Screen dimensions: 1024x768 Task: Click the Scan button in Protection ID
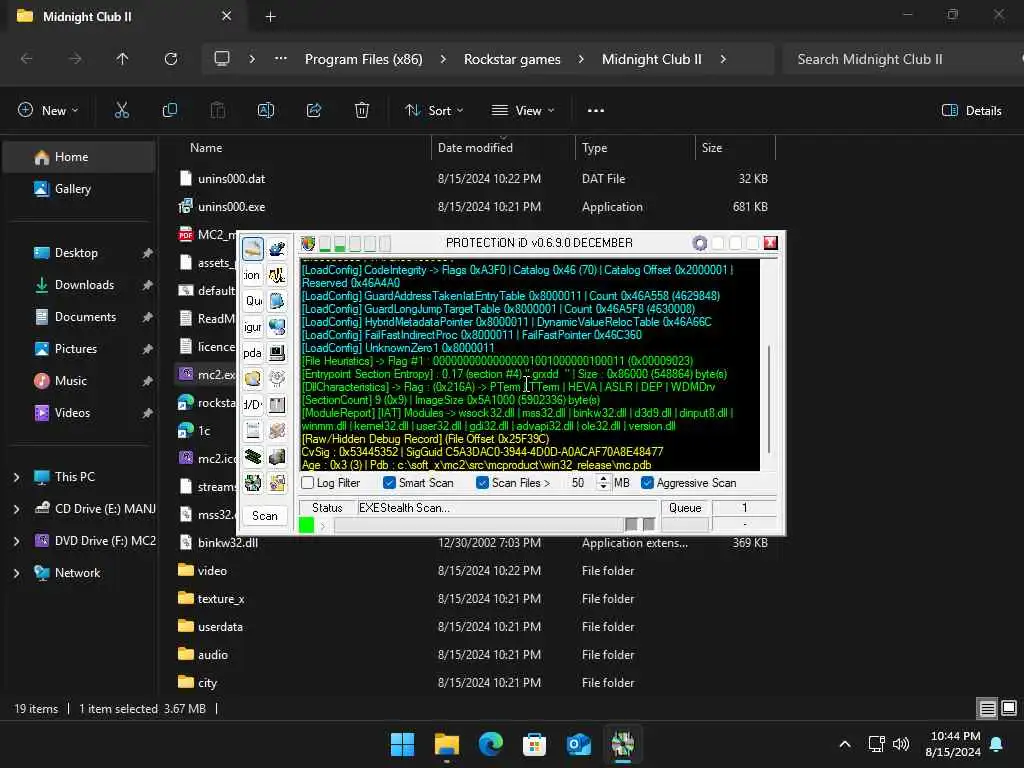264,516
